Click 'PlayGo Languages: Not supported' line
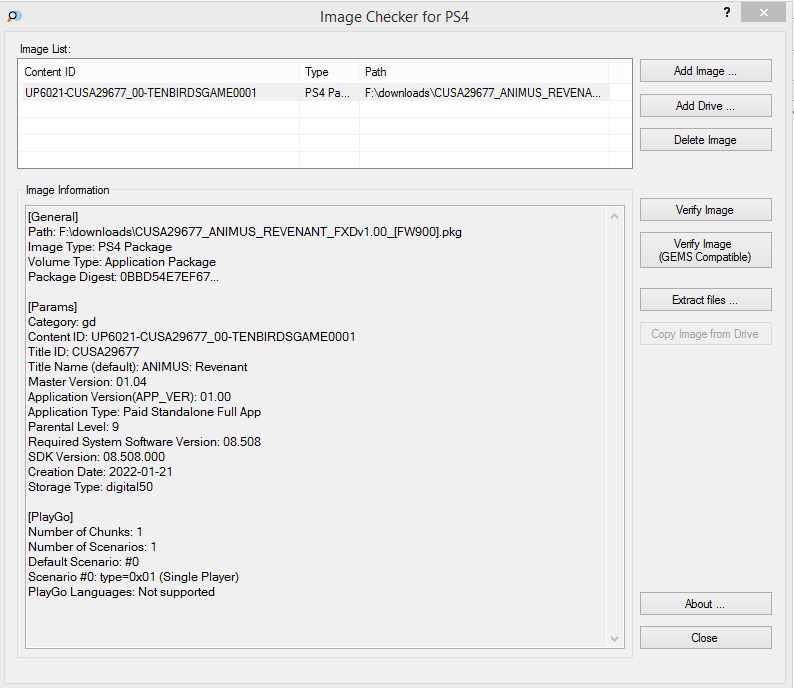 122,592
